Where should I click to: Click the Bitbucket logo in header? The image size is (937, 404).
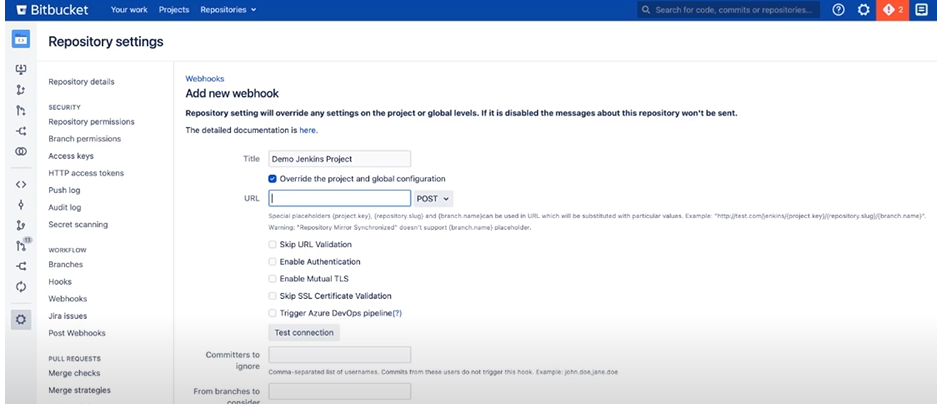[52, 10]
